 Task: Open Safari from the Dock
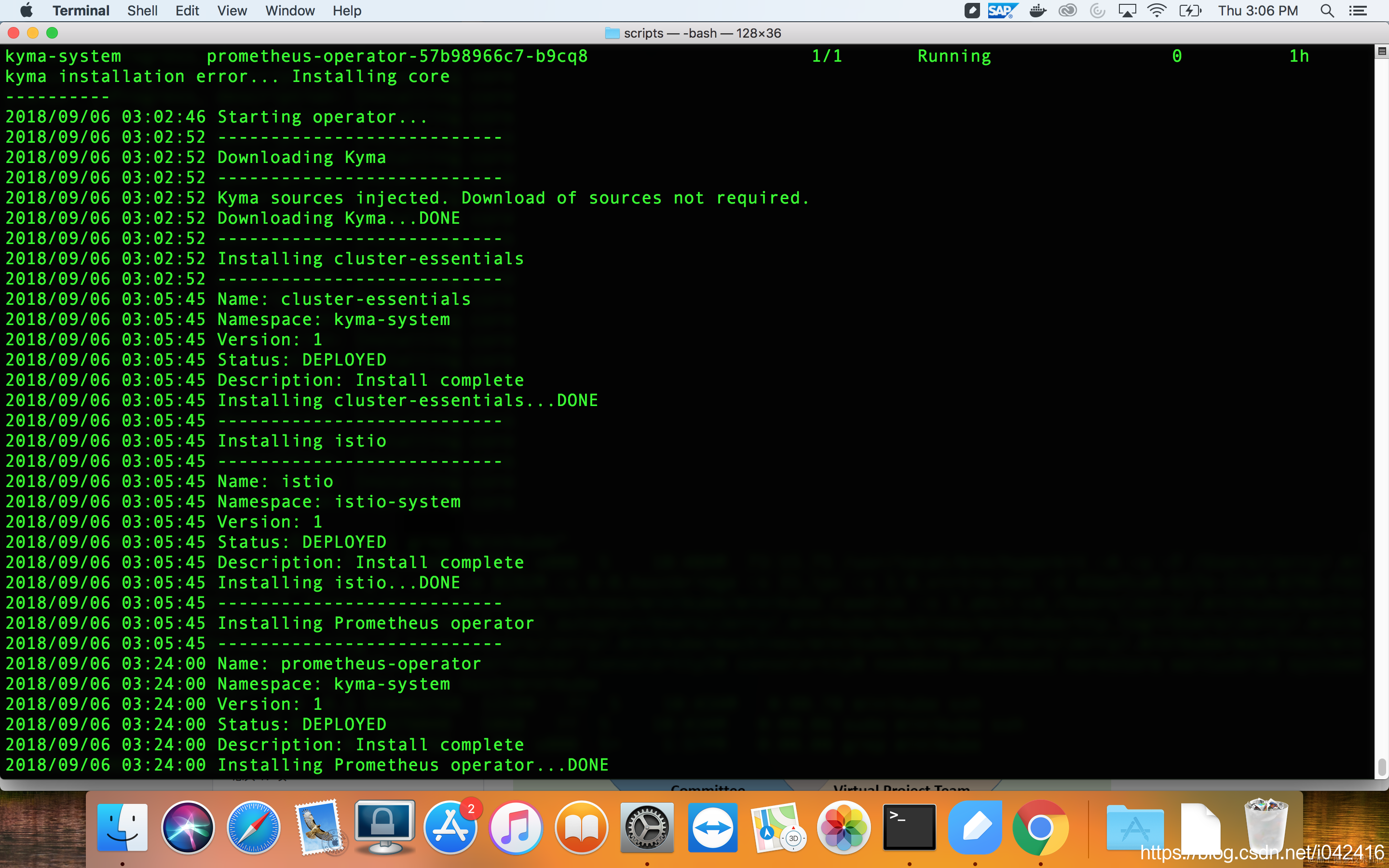point(253,827)
